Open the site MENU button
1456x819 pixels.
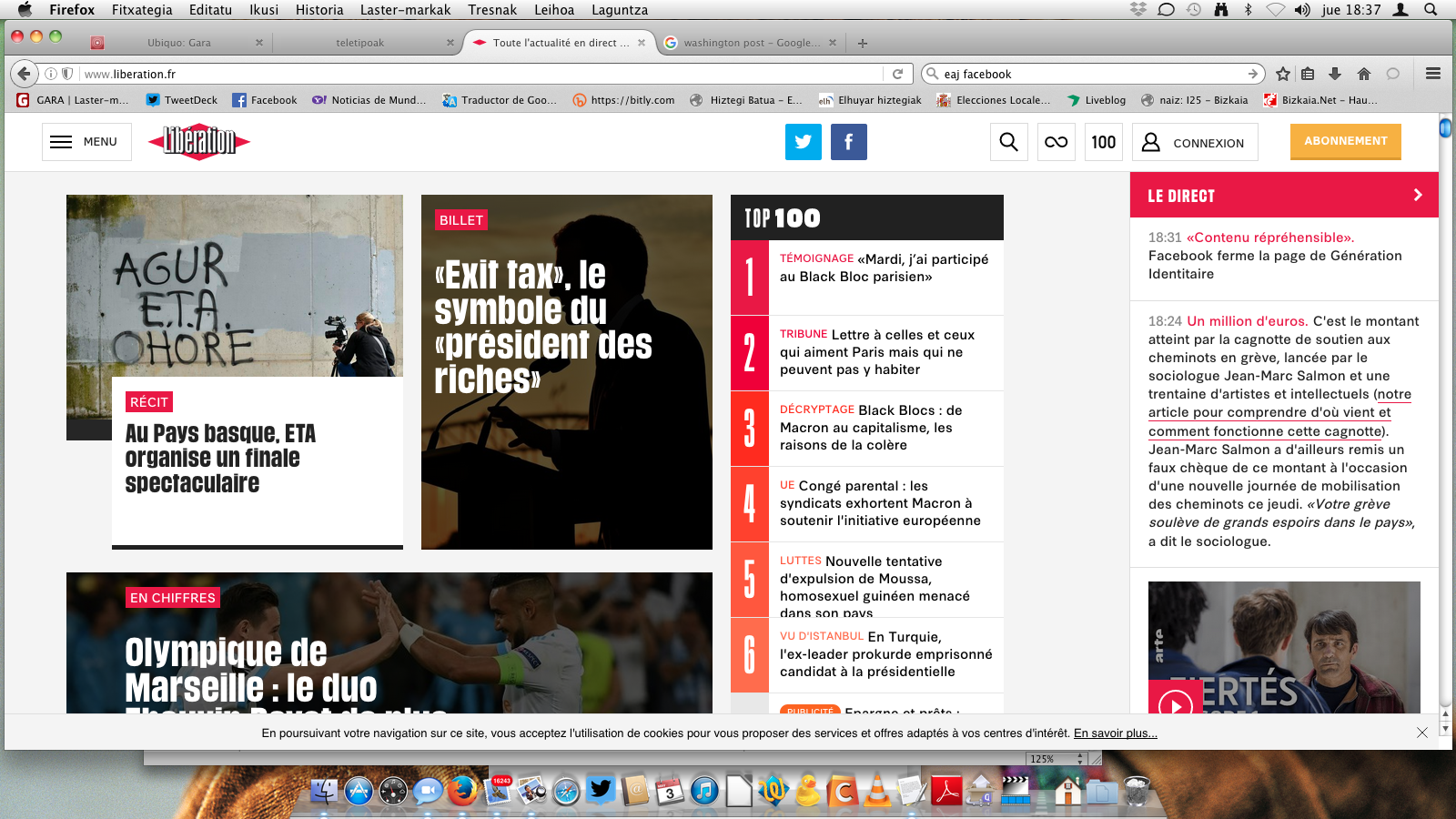(x=86, y=142)
